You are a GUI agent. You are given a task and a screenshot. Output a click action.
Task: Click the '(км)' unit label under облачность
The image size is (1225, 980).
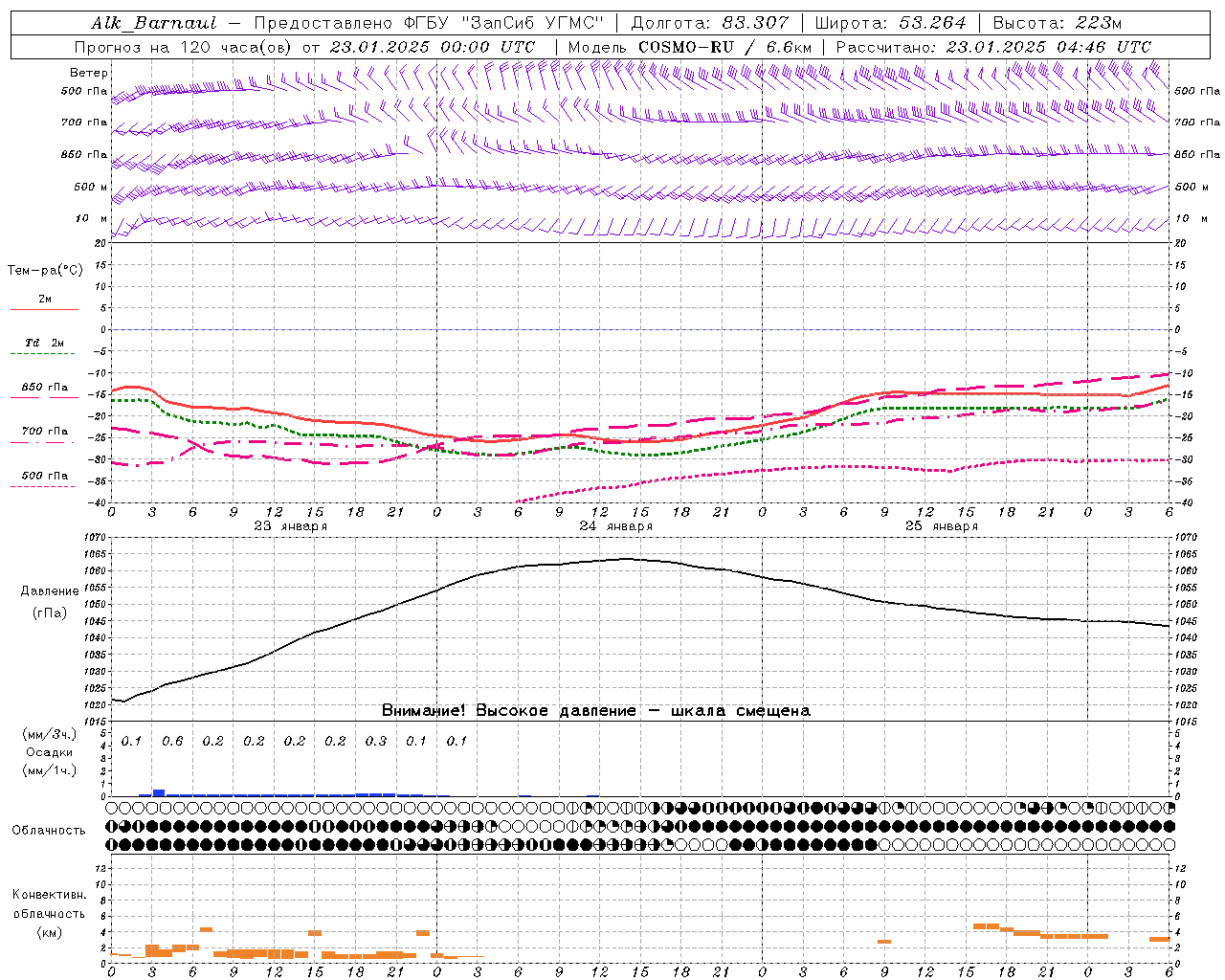pyautogui.click(x=49, y=932)
